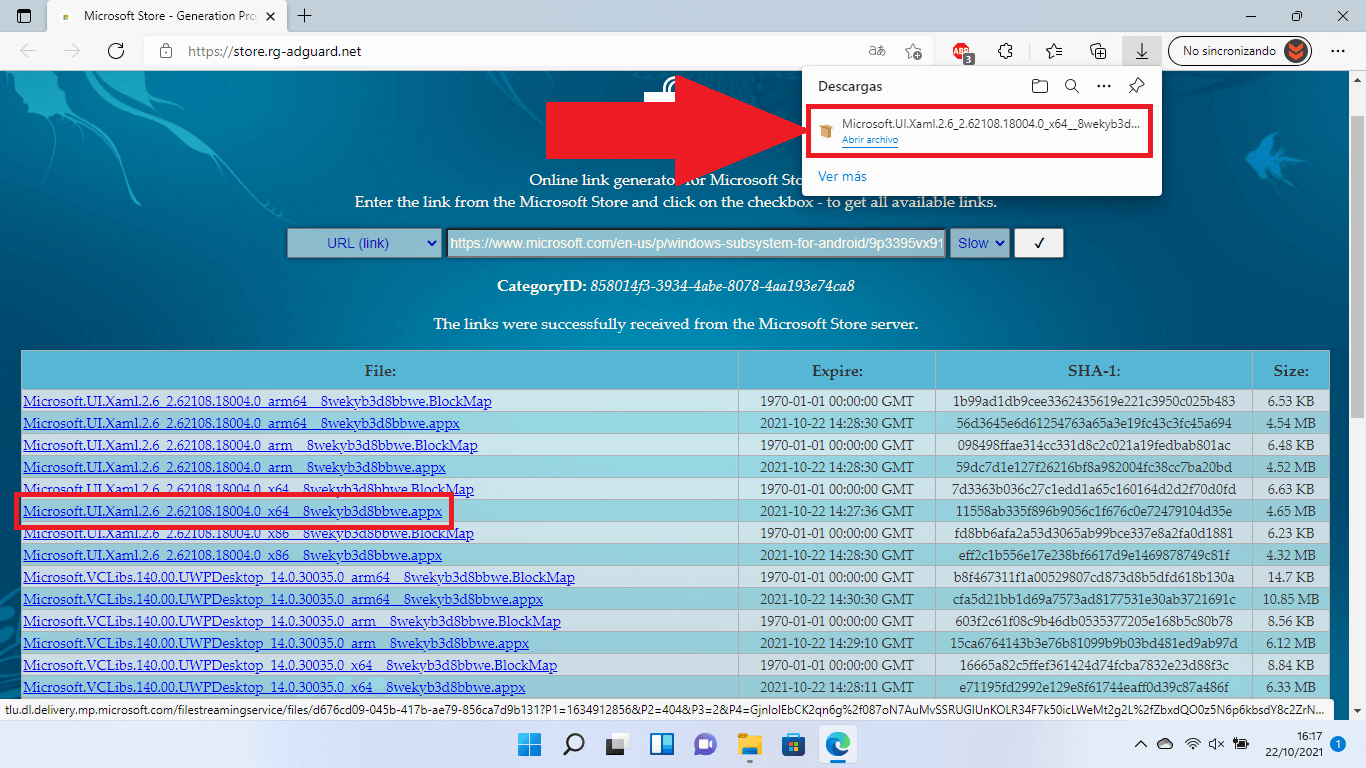Search downloads with the magnifier icon
Screen dimensions: 1366x768
tap(1072, 87)
